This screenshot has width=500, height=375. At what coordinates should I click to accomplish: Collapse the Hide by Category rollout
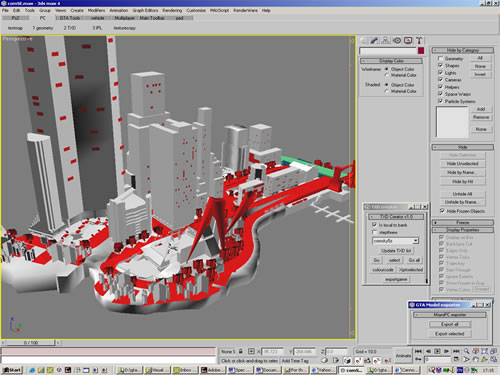coord(463,50)
